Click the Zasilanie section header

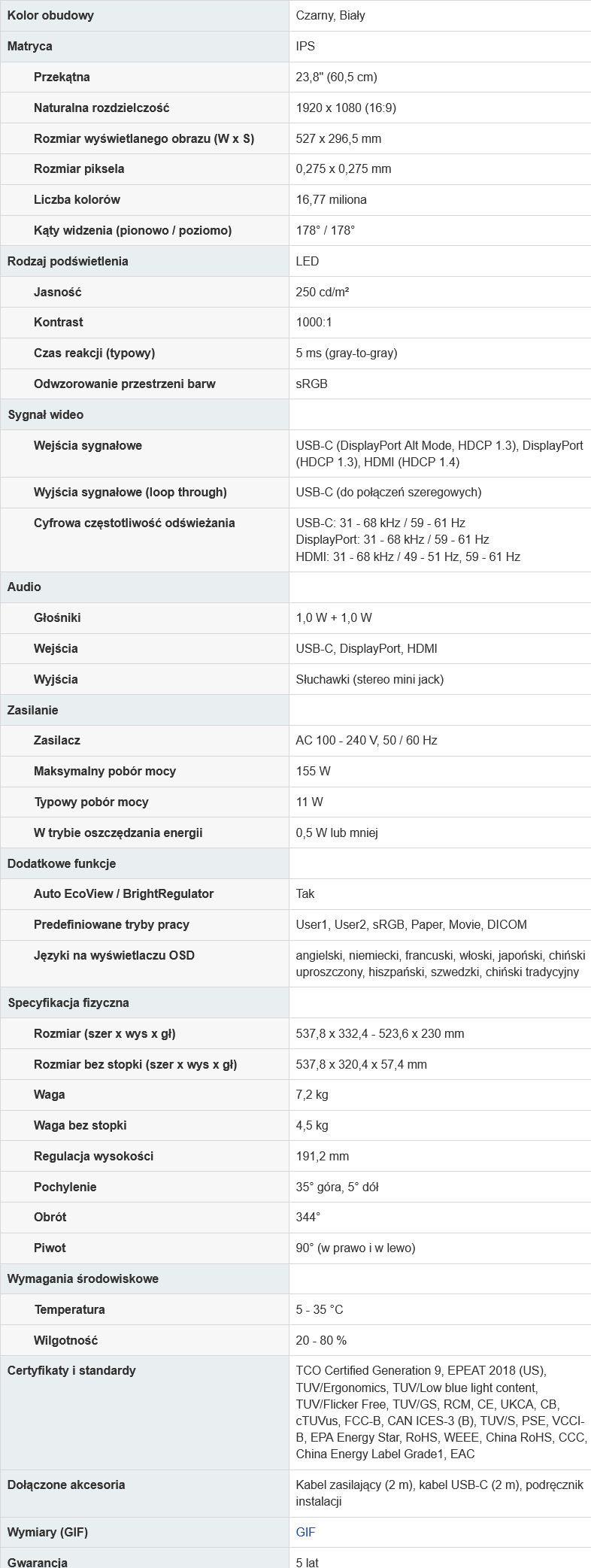33,710
